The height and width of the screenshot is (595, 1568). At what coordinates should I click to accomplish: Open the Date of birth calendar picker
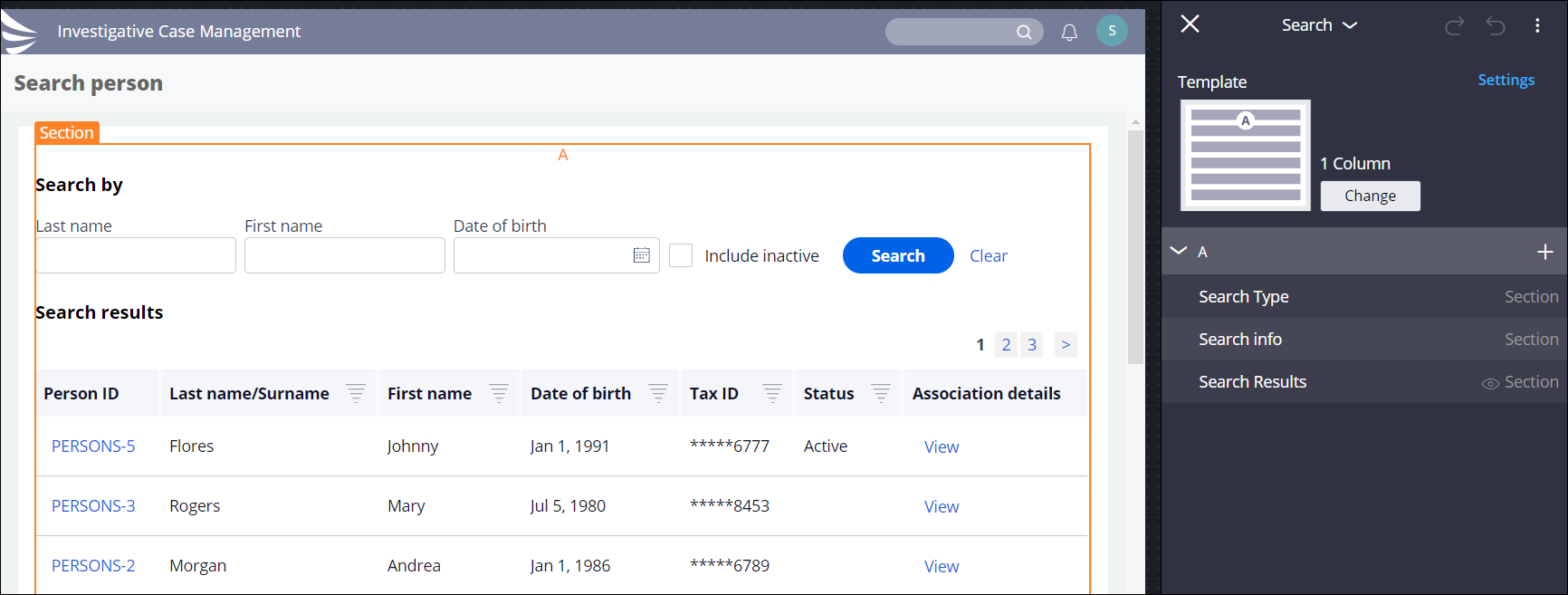641,255
